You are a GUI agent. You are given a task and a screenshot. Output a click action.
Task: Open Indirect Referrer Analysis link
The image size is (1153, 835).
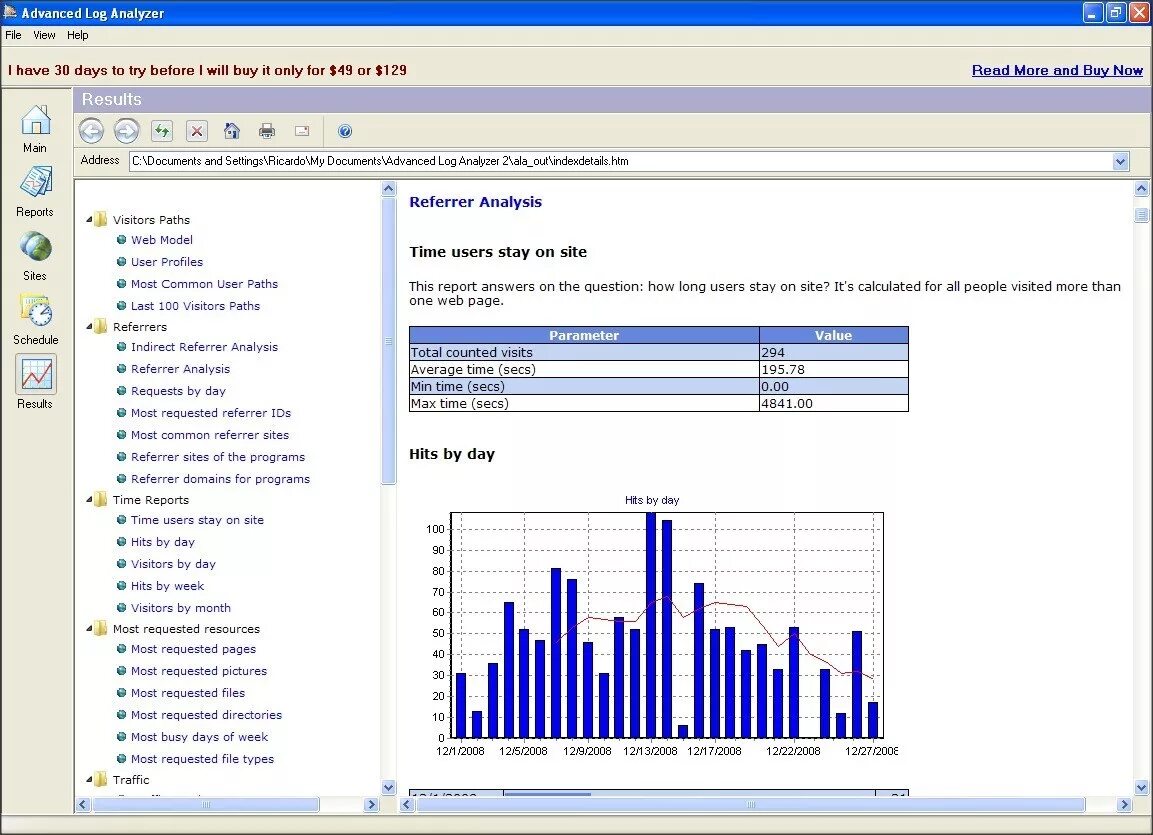pos(204,347)
